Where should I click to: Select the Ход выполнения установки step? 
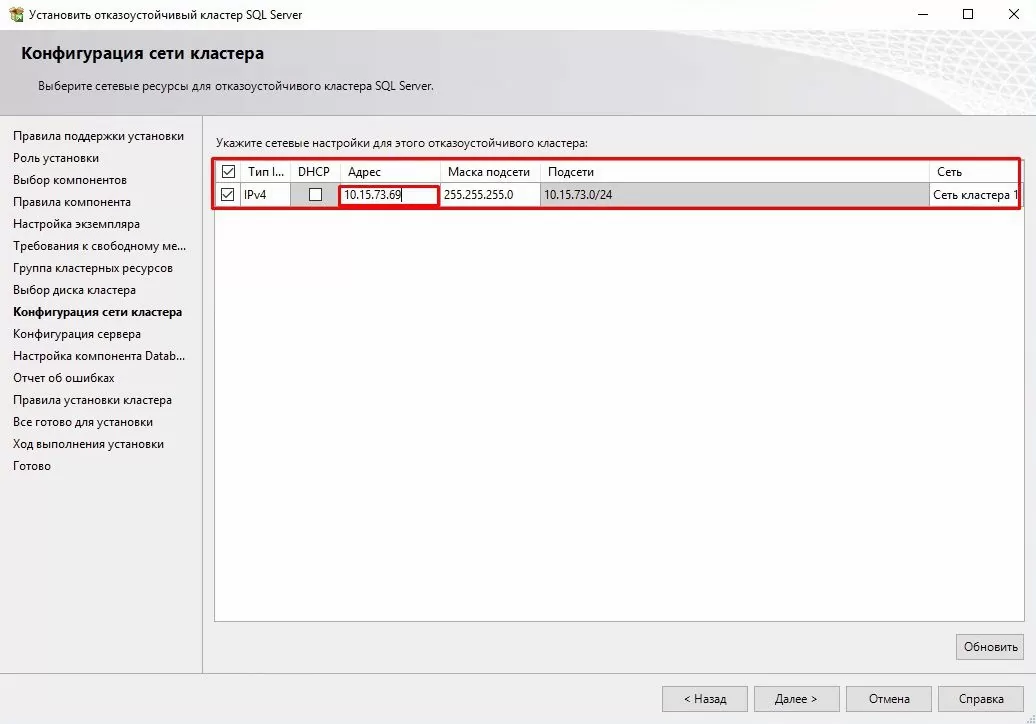coord(89,444)
